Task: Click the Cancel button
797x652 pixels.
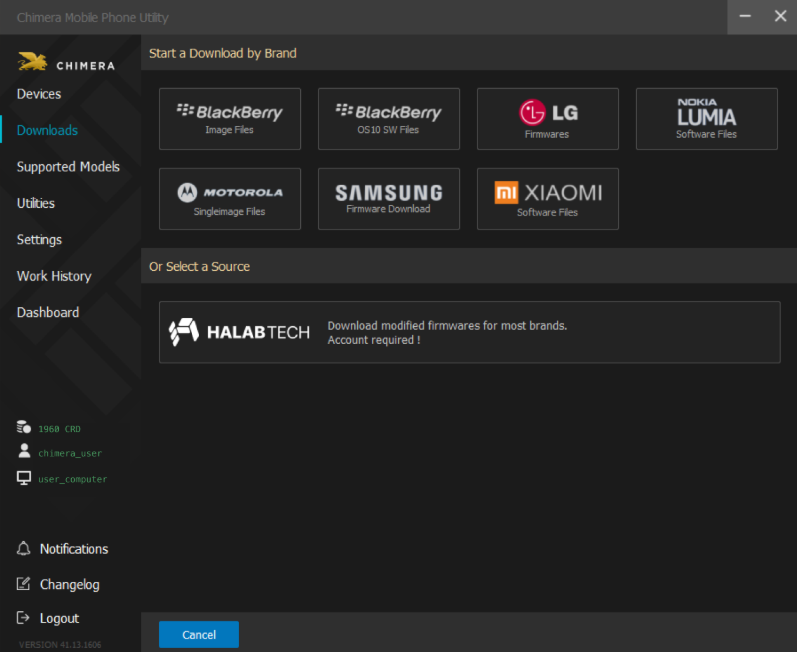Action: 199,634
